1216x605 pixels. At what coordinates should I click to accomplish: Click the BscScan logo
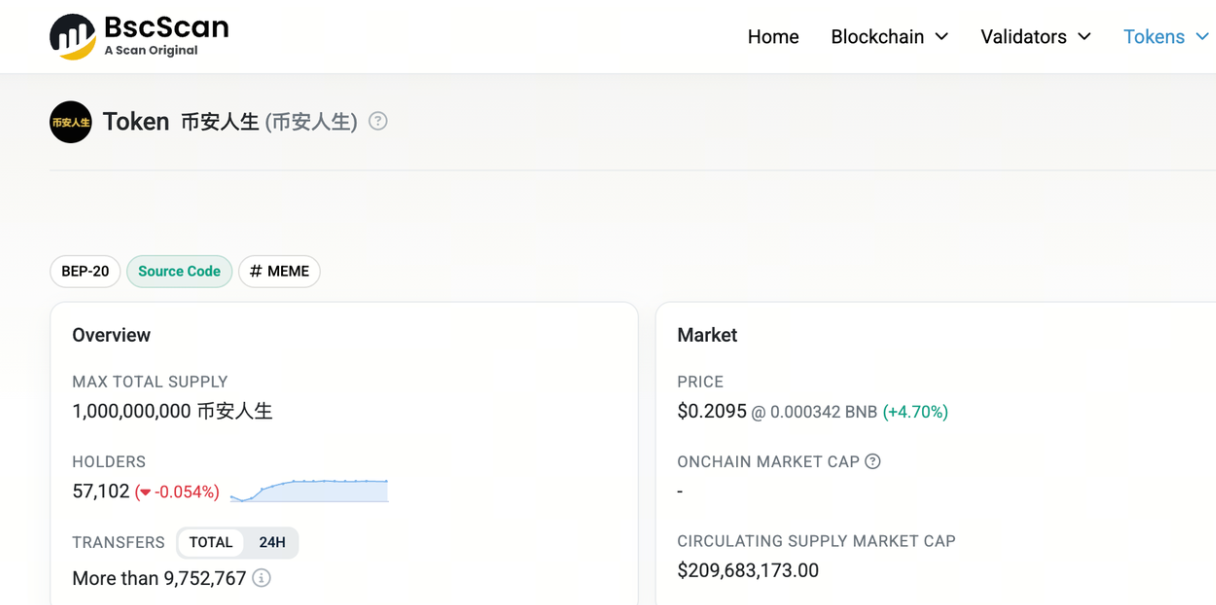[139, 36]
